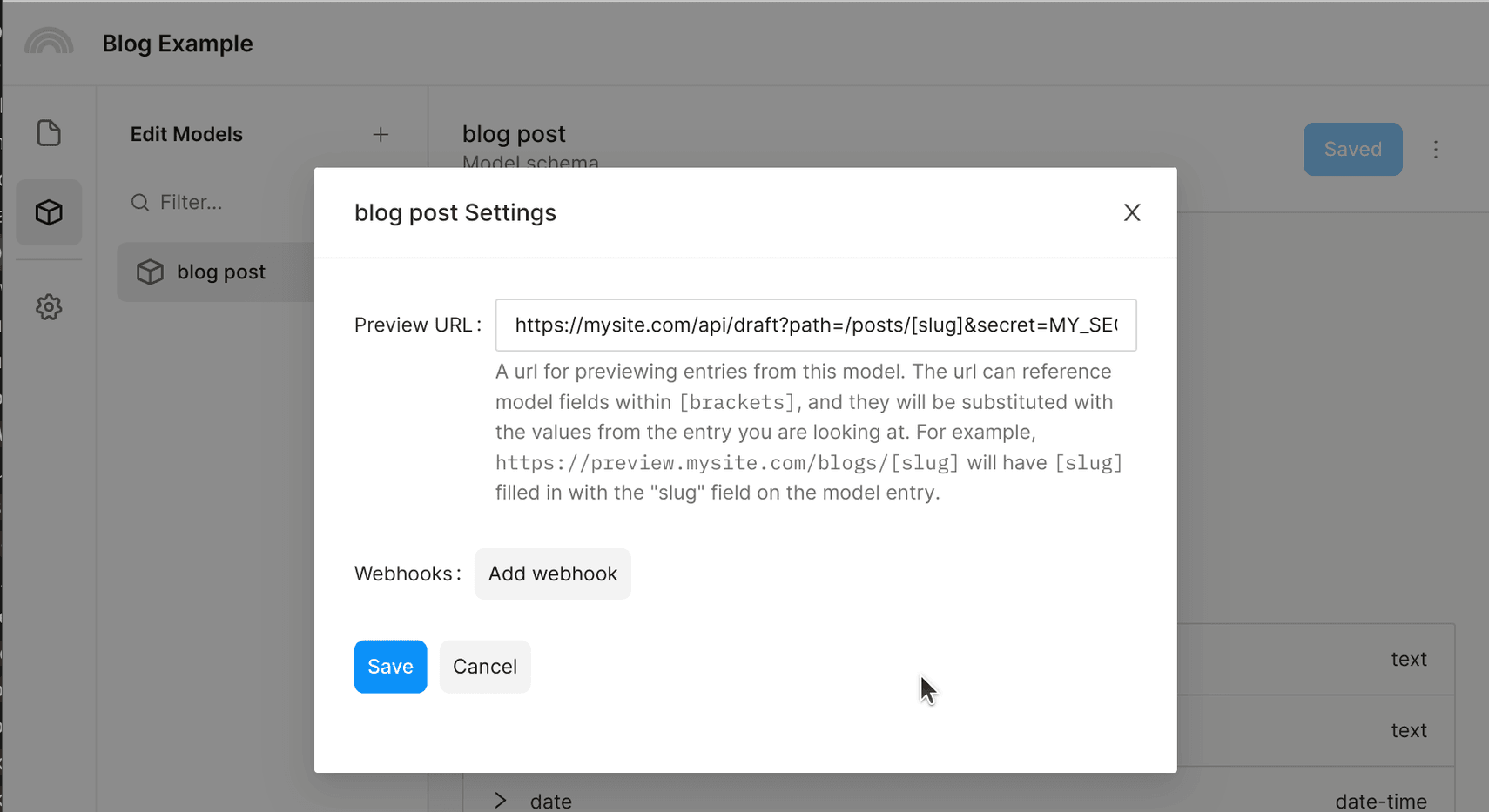Screen dimensions: 1489x812
Task: Add a webhook for this model
Action: 552,574
